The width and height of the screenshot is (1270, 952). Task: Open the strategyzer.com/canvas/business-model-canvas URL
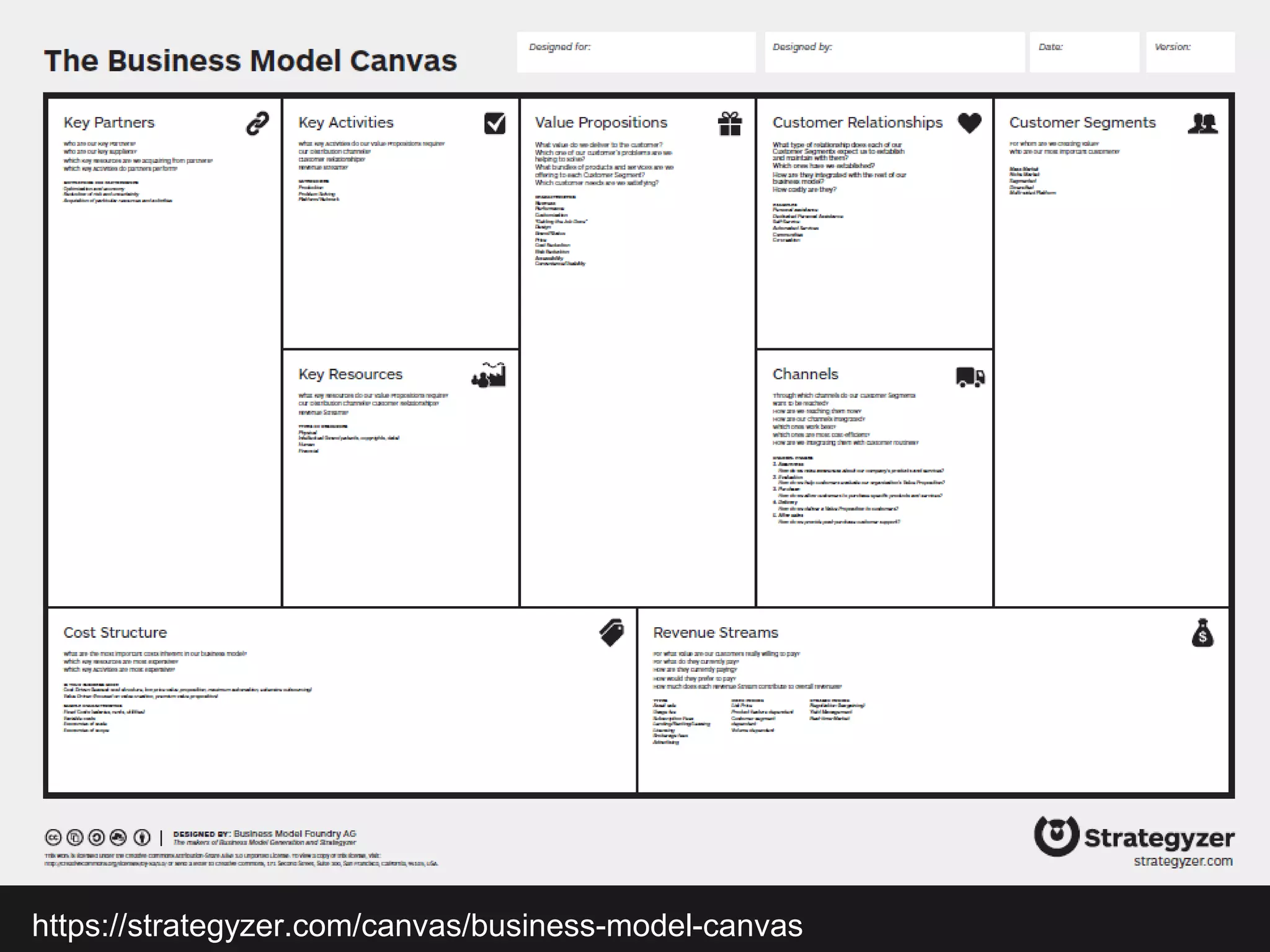coord(417,925)
